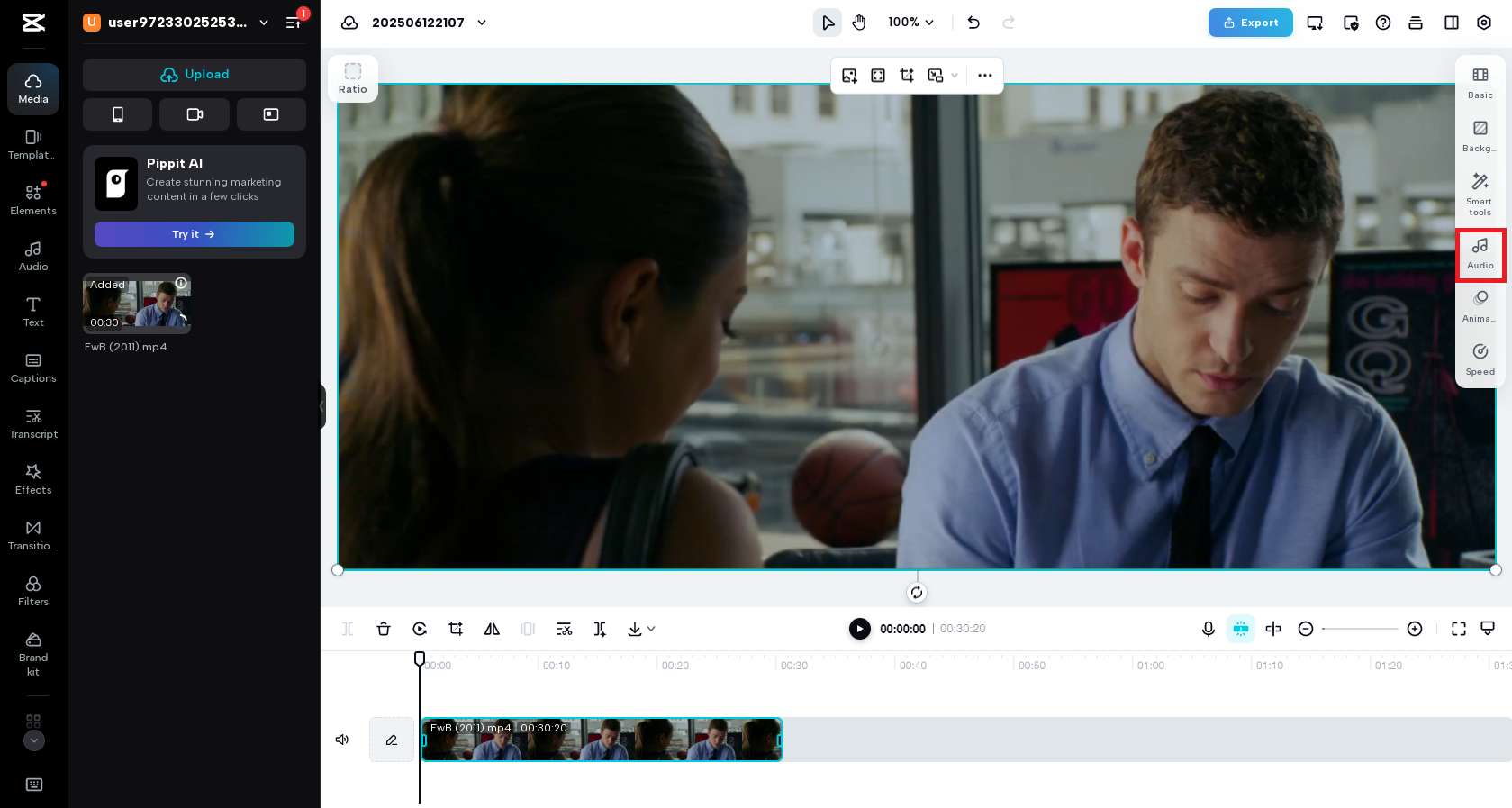Open the right panel Audio tab
Screen dimensions: 1512x808
pyautogui.click(x=1480, y=254)
